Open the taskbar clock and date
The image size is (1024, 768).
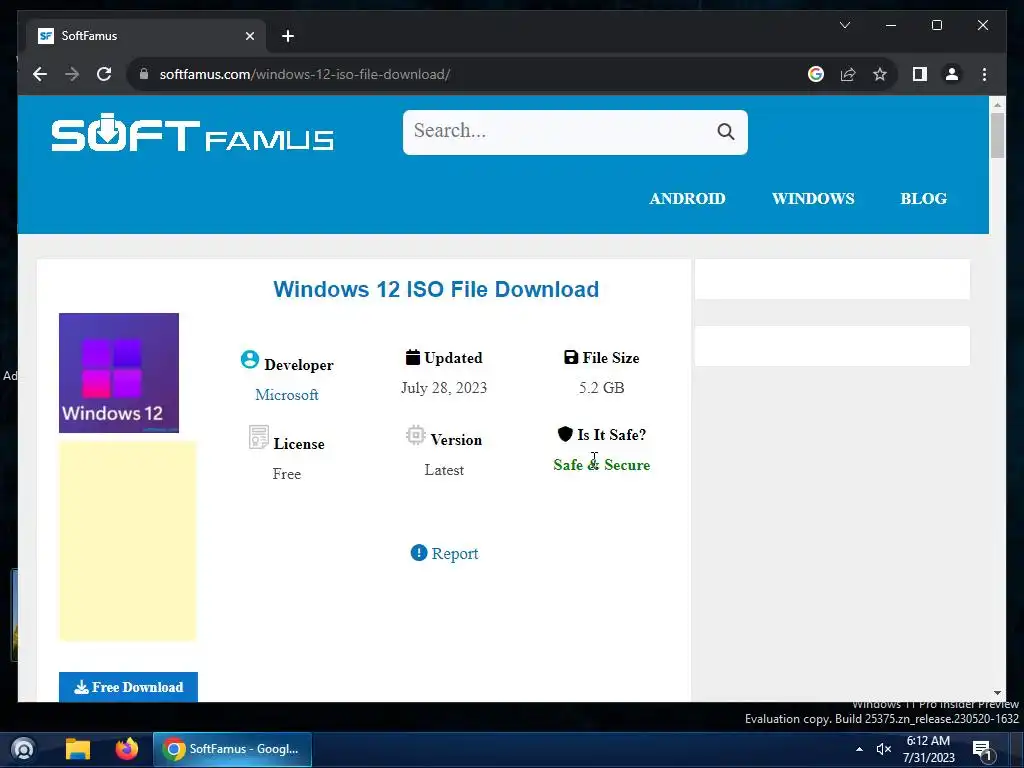928,749
